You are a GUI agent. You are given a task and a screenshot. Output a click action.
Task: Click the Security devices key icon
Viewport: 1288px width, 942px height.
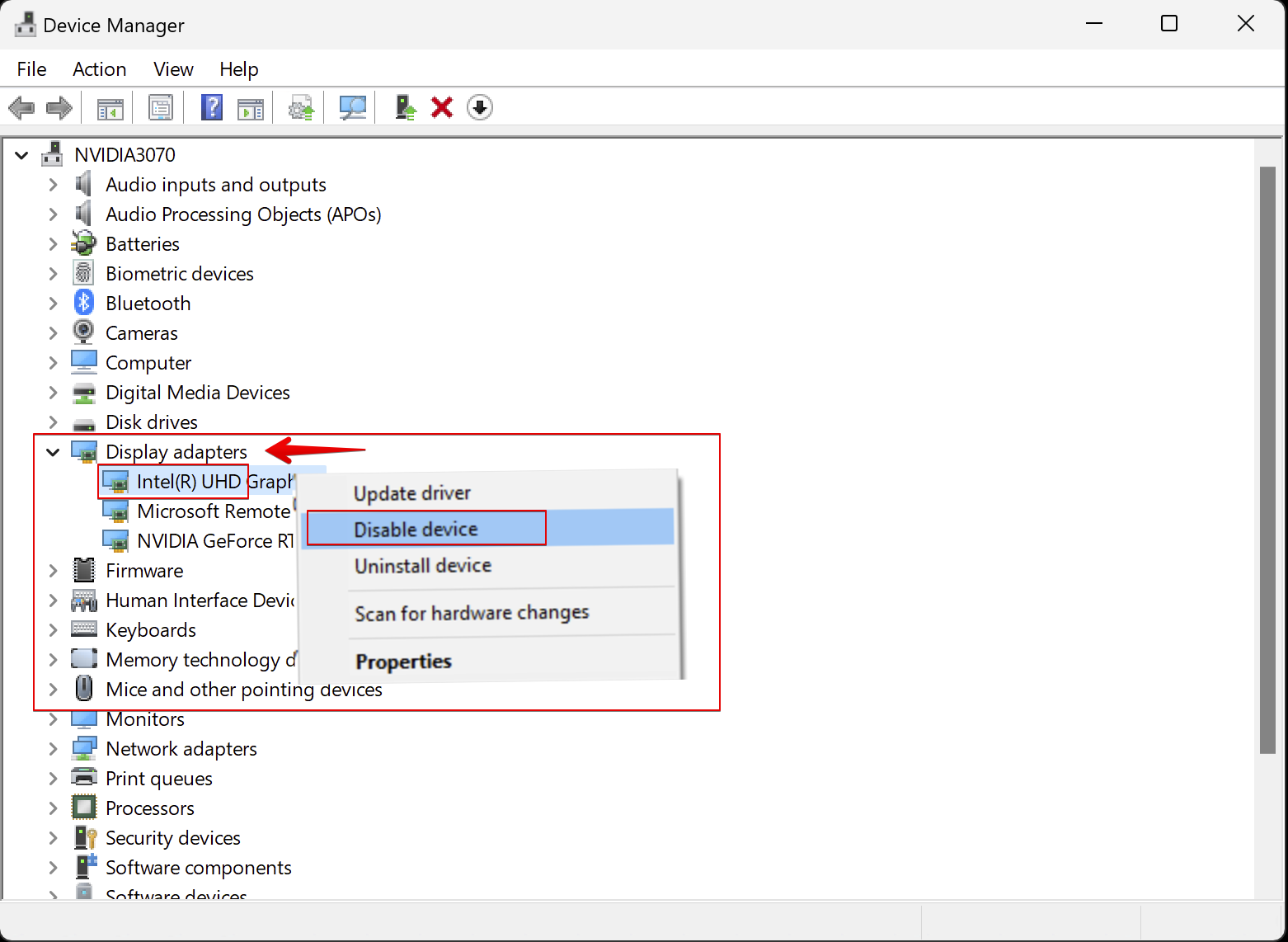[x=85, y=837]
